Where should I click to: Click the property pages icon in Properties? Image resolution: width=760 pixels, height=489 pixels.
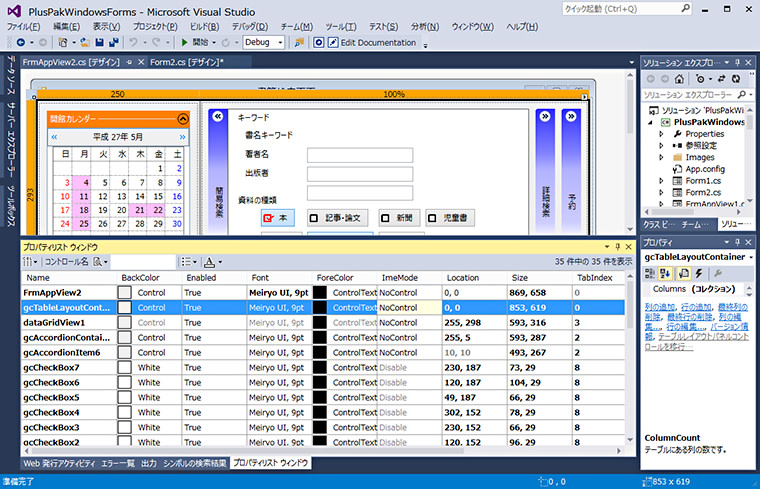pyautogui.click(x=683, y=274)
